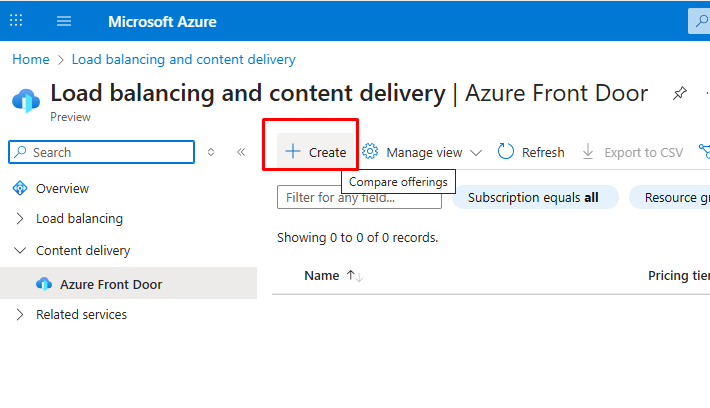Click Export to CSV

[633, 152]
